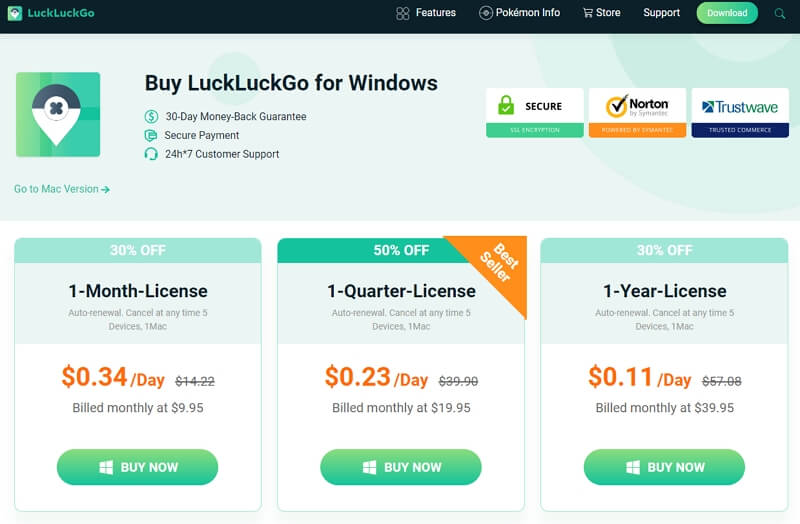Click the crossed-out $57.08 price

[721, 381]
